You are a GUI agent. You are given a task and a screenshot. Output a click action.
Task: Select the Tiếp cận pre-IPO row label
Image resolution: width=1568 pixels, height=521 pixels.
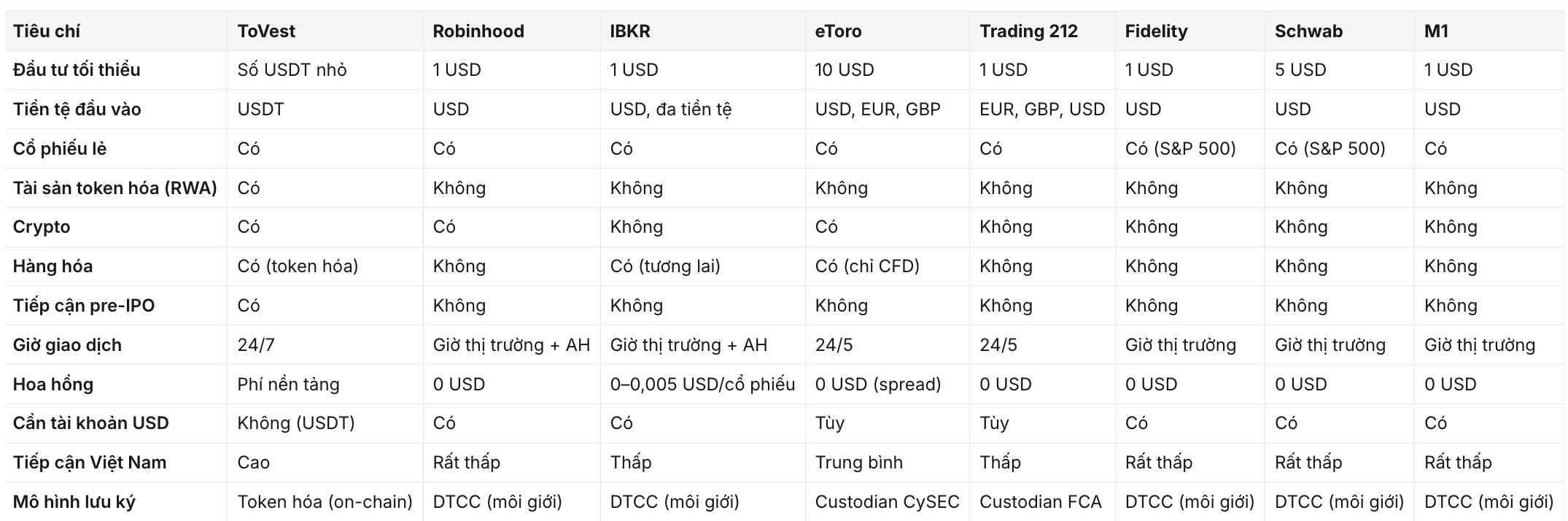point(84,306)
